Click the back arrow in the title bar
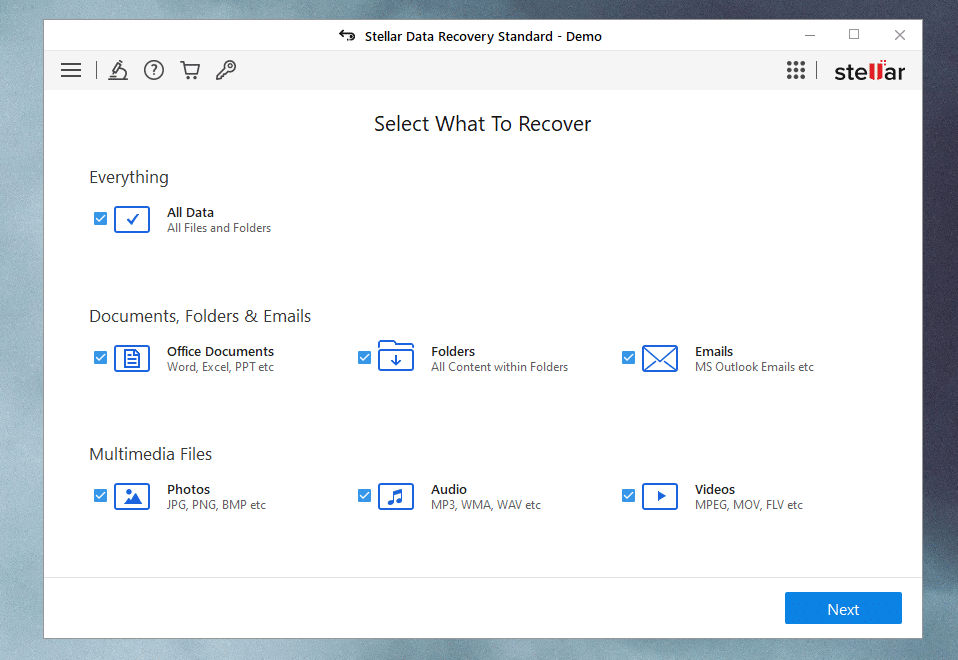 pyautogui.click(x=346, y=35)
